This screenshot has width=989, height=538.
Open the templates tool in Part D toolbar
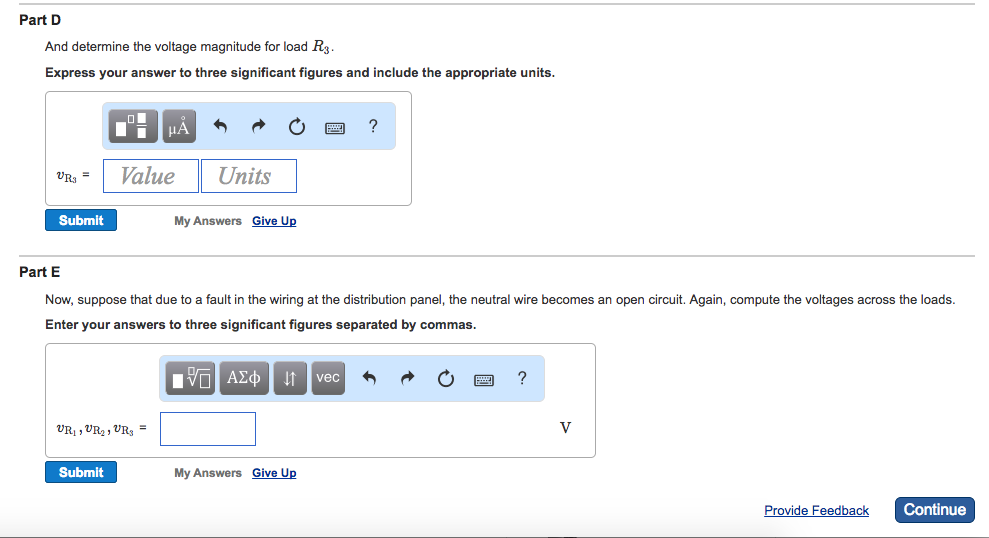132,126
